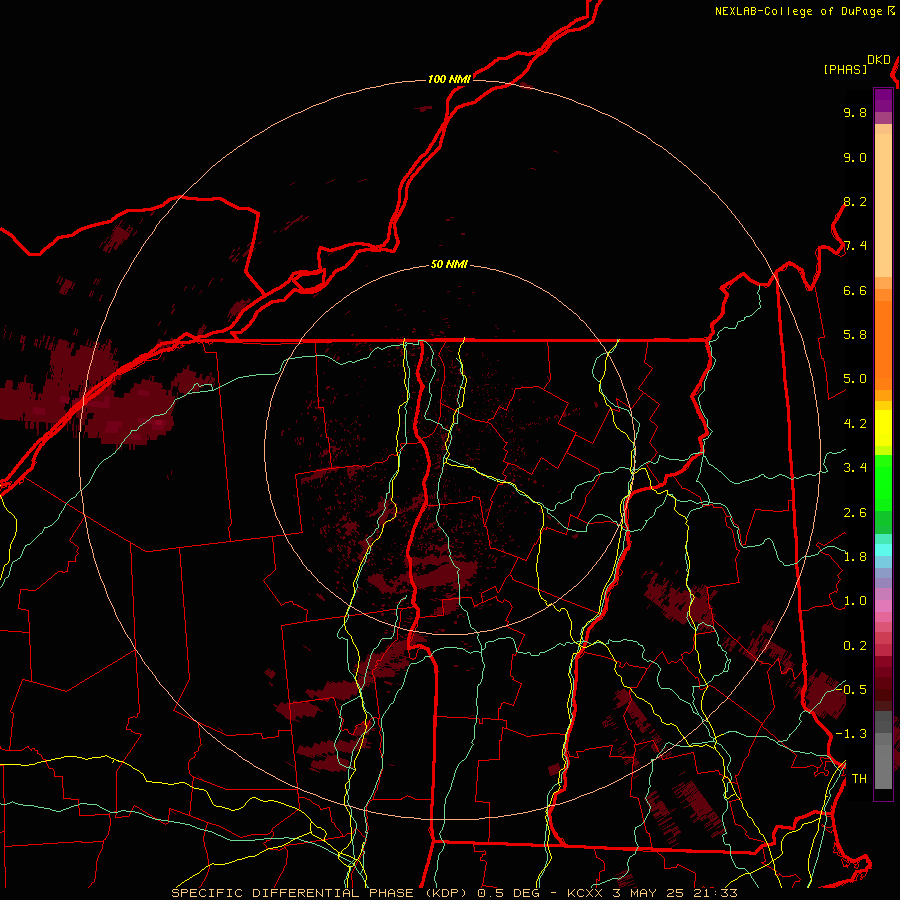Click the 8.2 value on the color scale
This screenshot has height=900, width=900.
pos(855,202)
